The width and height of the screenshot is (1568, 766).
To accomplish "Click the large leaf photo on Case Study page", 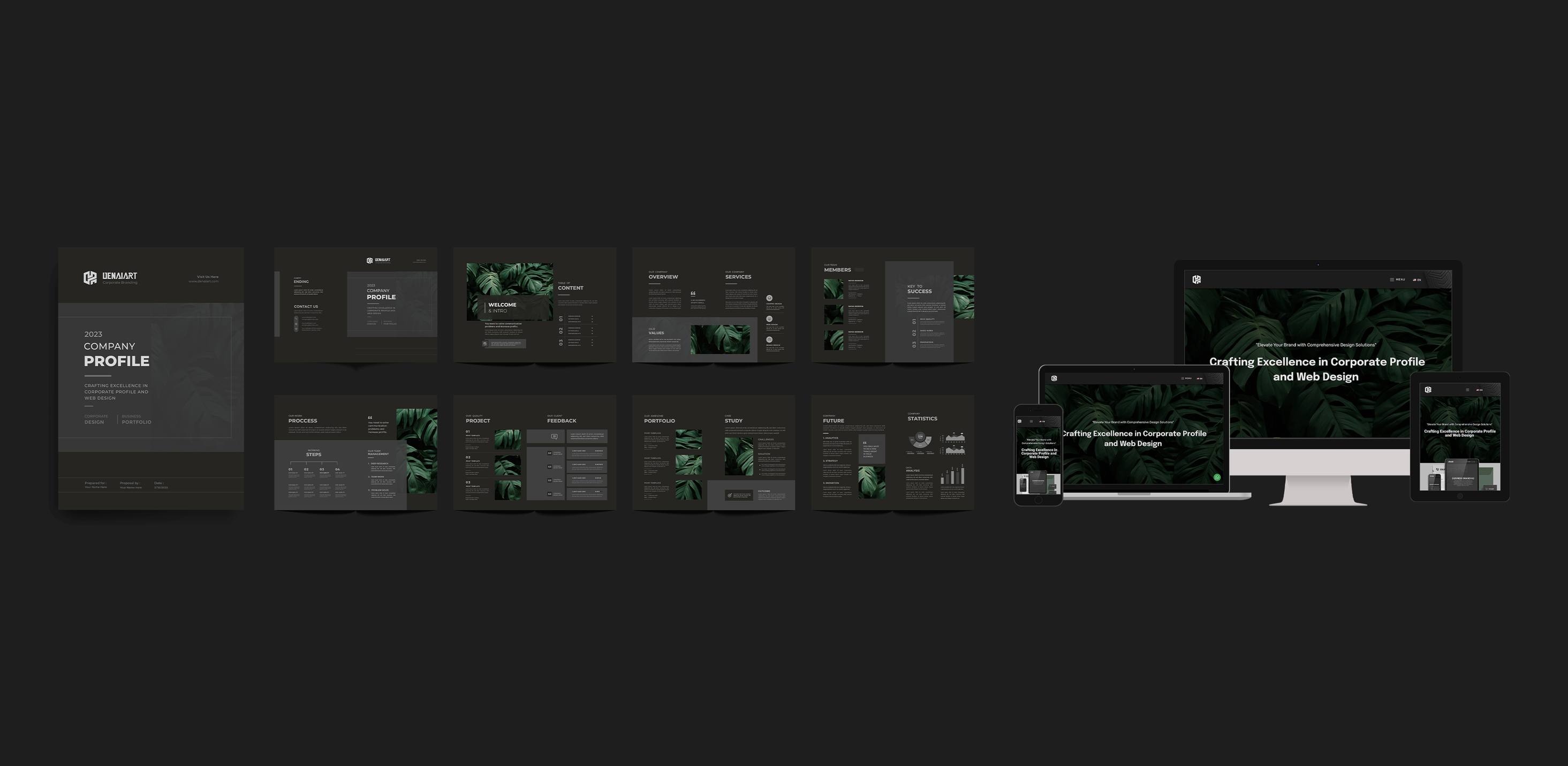I will (x=738, y=456).
